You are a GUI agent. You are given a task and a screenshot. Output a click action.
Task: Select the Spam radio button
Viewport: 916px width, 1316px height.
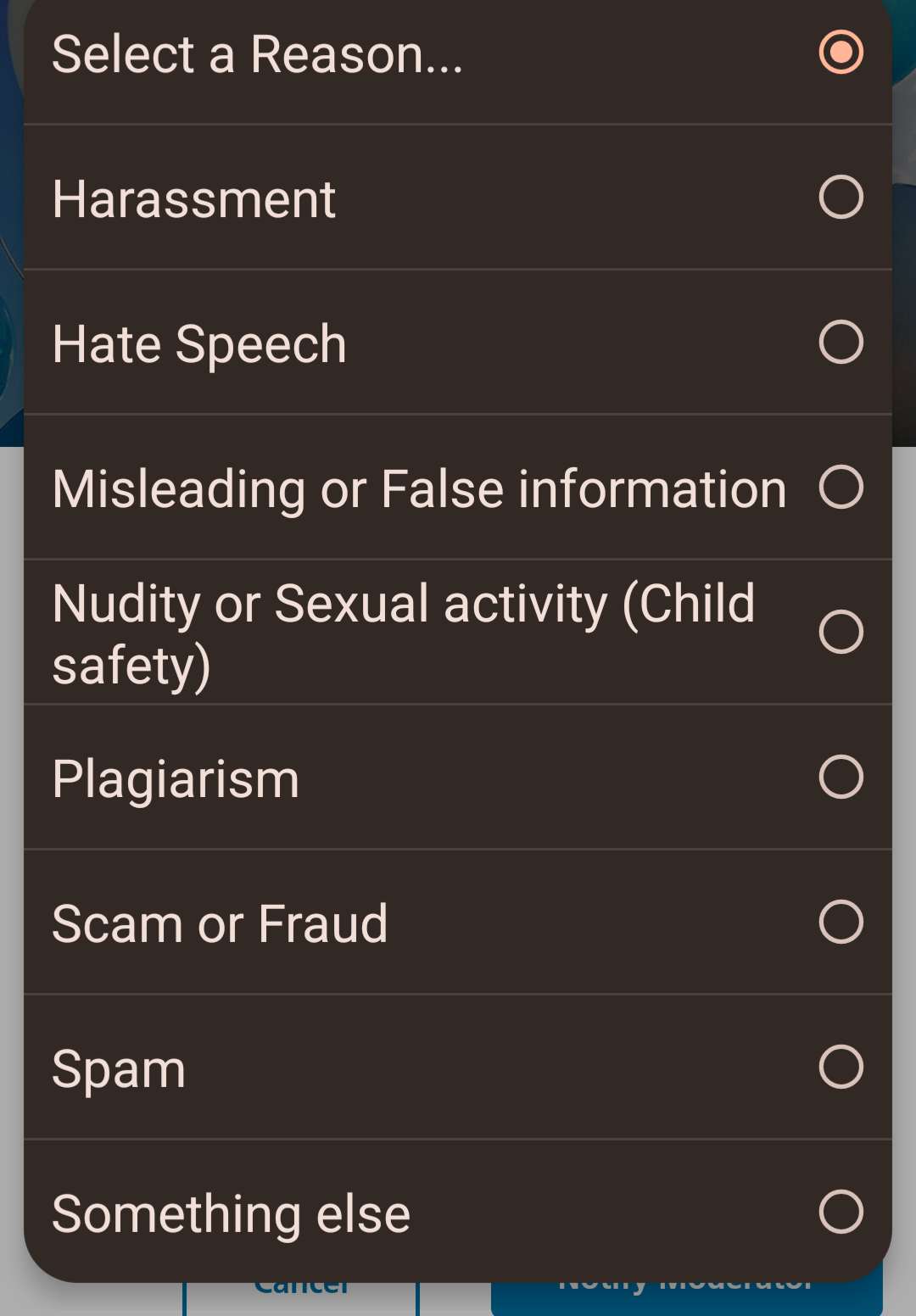click(x=841, y=1068)
